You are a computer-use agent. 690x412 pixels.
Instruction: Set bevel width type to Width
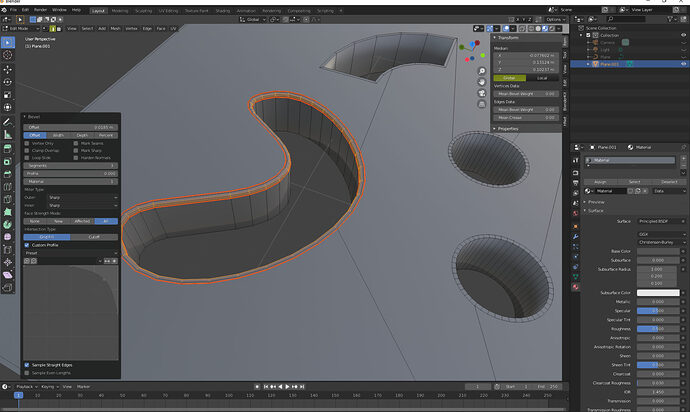(x=58, y=136)
